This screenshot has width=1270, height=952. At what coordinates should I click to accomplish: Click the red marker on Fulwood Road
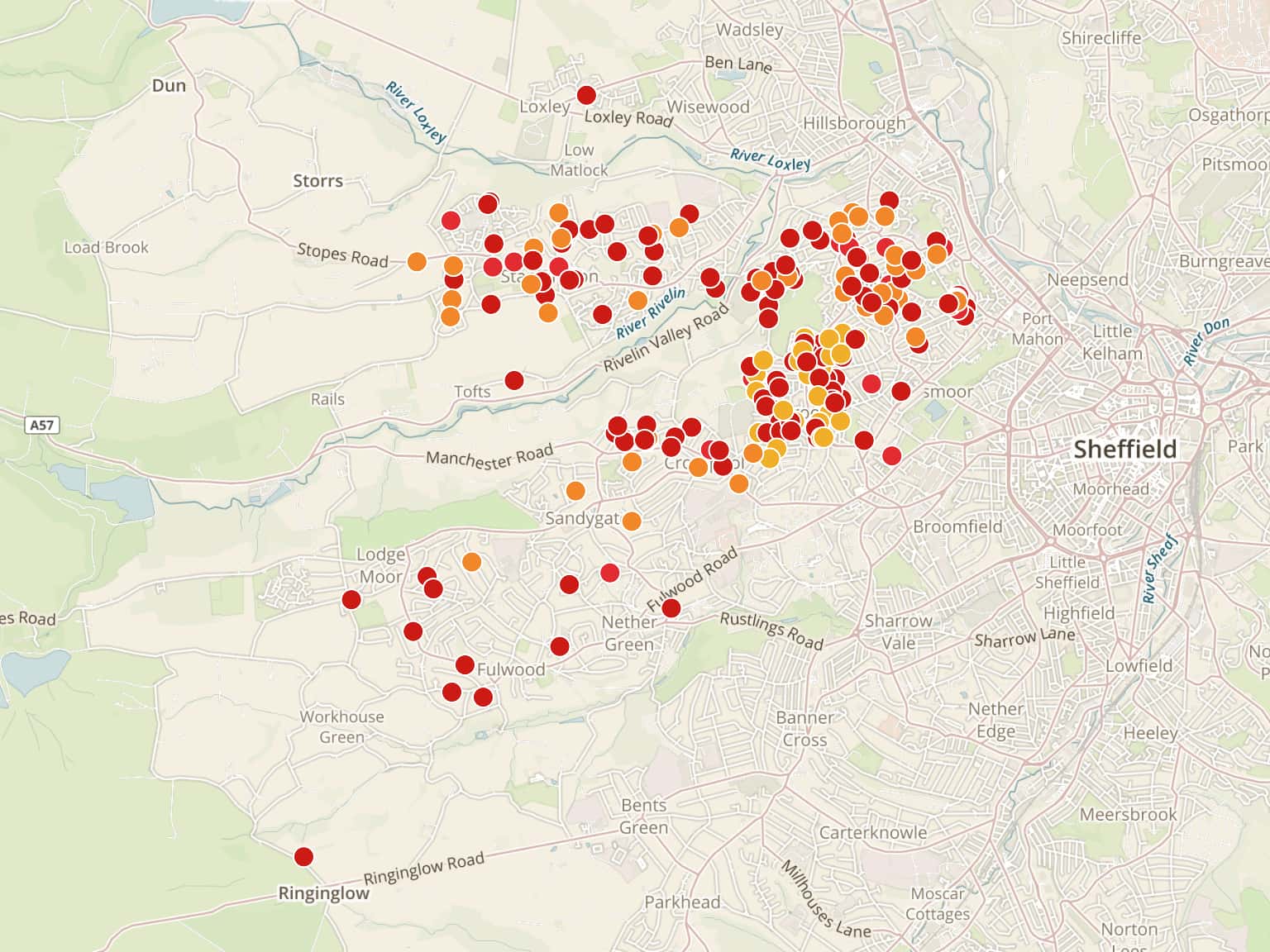pyautogui.click(x=671, y=608)
